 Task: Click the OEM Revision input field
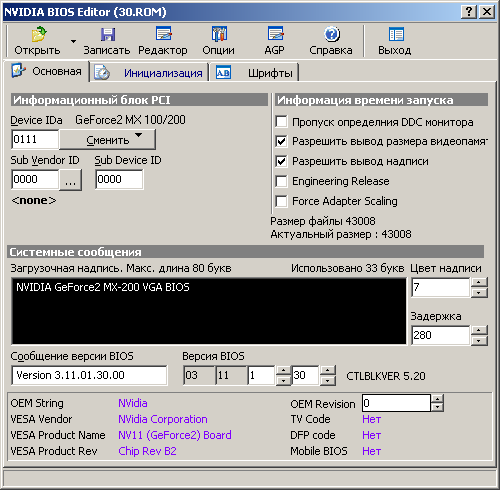396,403
